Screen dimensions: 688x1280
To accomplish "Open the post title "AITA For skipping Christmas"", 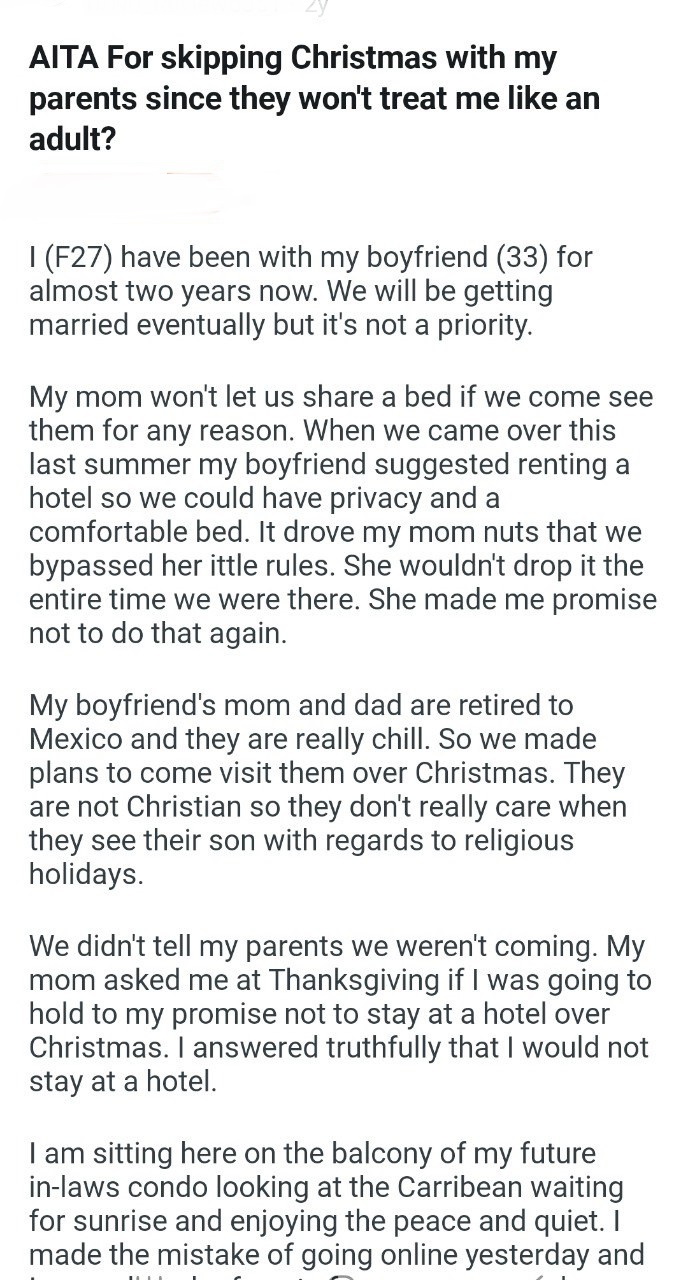I will [292, 59].
